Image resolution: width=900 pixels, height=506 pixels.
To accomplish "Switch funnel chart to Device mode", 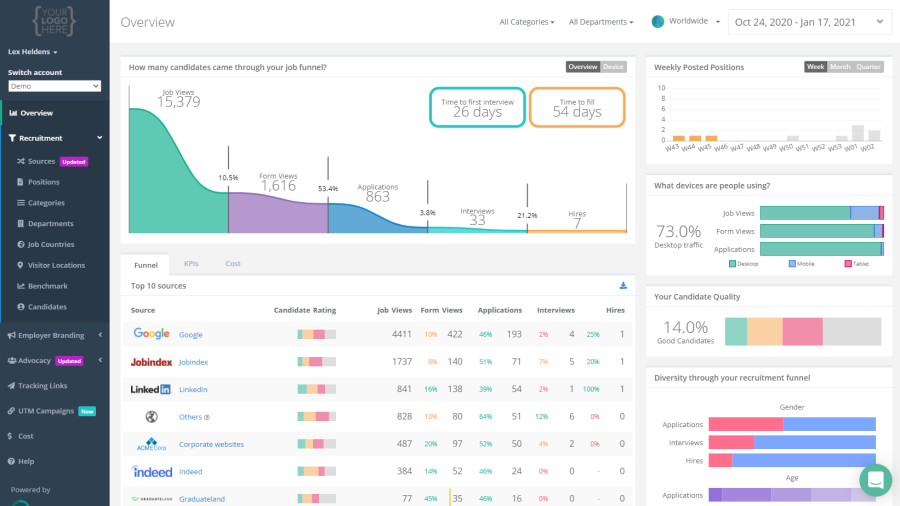I will (613, 67).
